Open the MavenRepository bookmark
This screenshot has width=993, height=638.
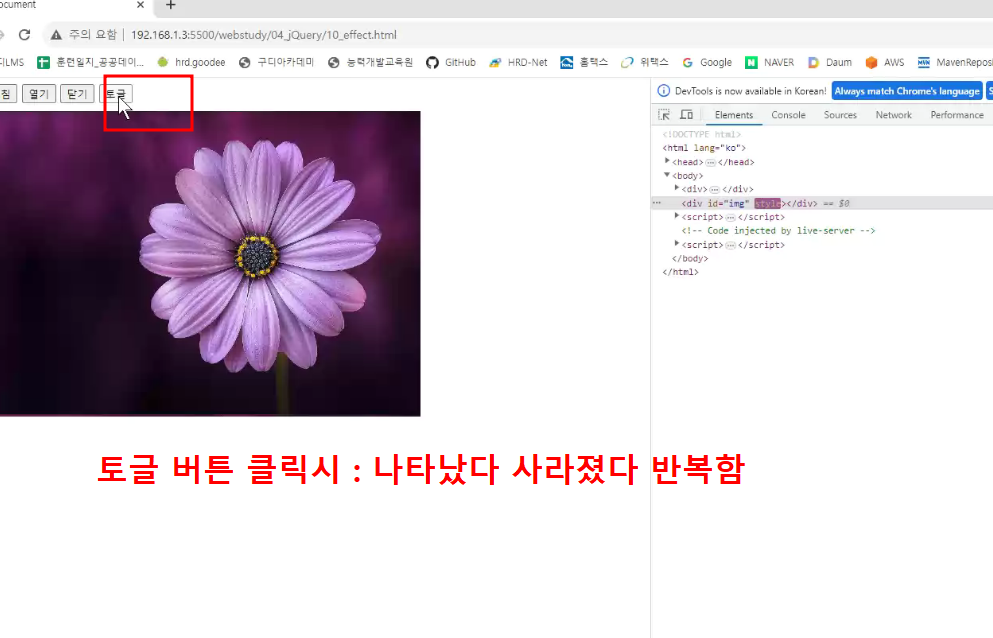tap(955, 62)
